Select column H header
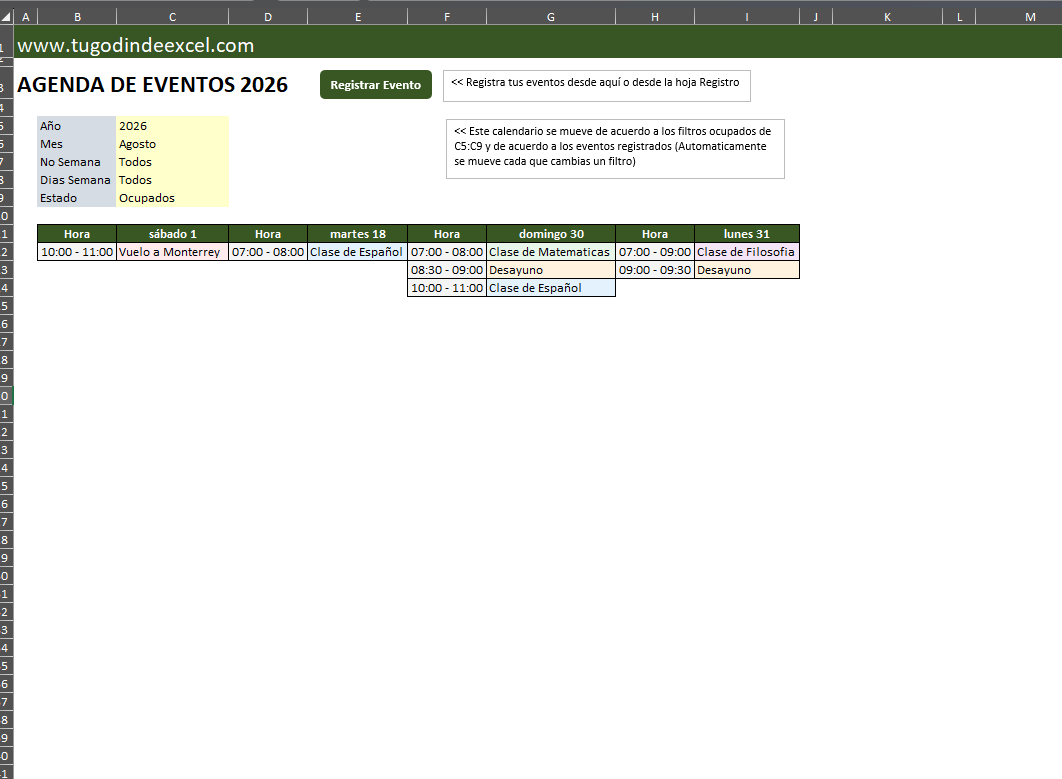The width and height of the screenshot is (1062, 779). (x=655, y=17)
